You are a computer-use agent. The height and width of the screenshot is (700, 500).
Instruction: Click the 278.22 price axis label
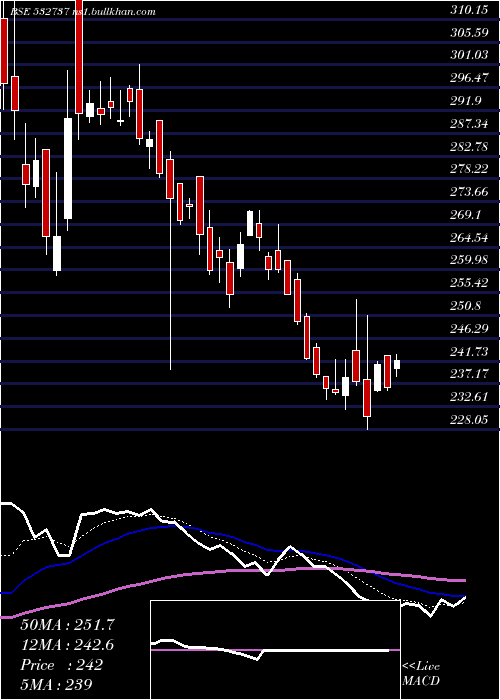click(469, 169)
